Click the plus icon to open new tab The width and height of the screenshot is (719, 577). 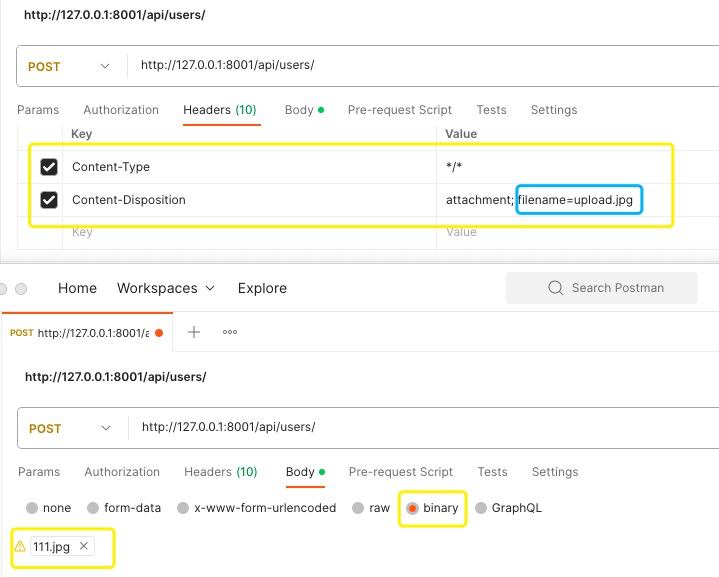tap(194, 332)
